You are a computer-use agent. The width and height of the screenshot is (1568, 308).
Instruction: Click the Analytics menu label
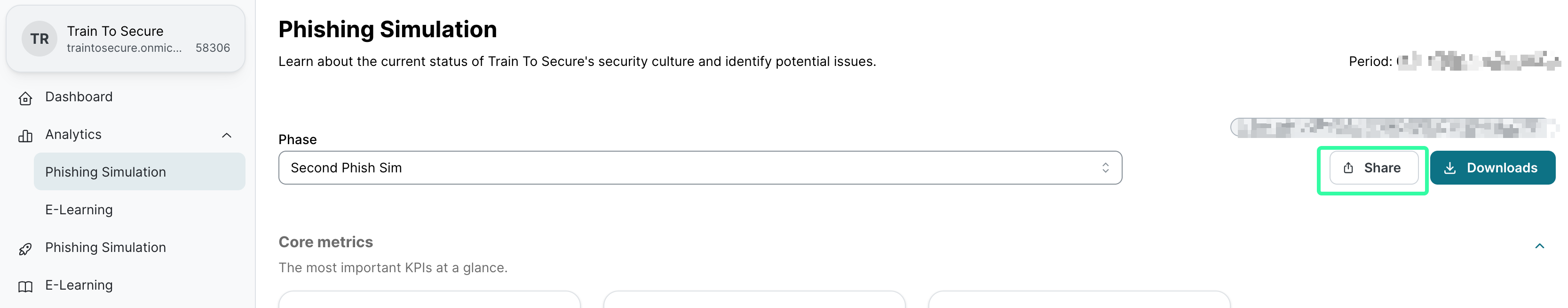(73, 135)
